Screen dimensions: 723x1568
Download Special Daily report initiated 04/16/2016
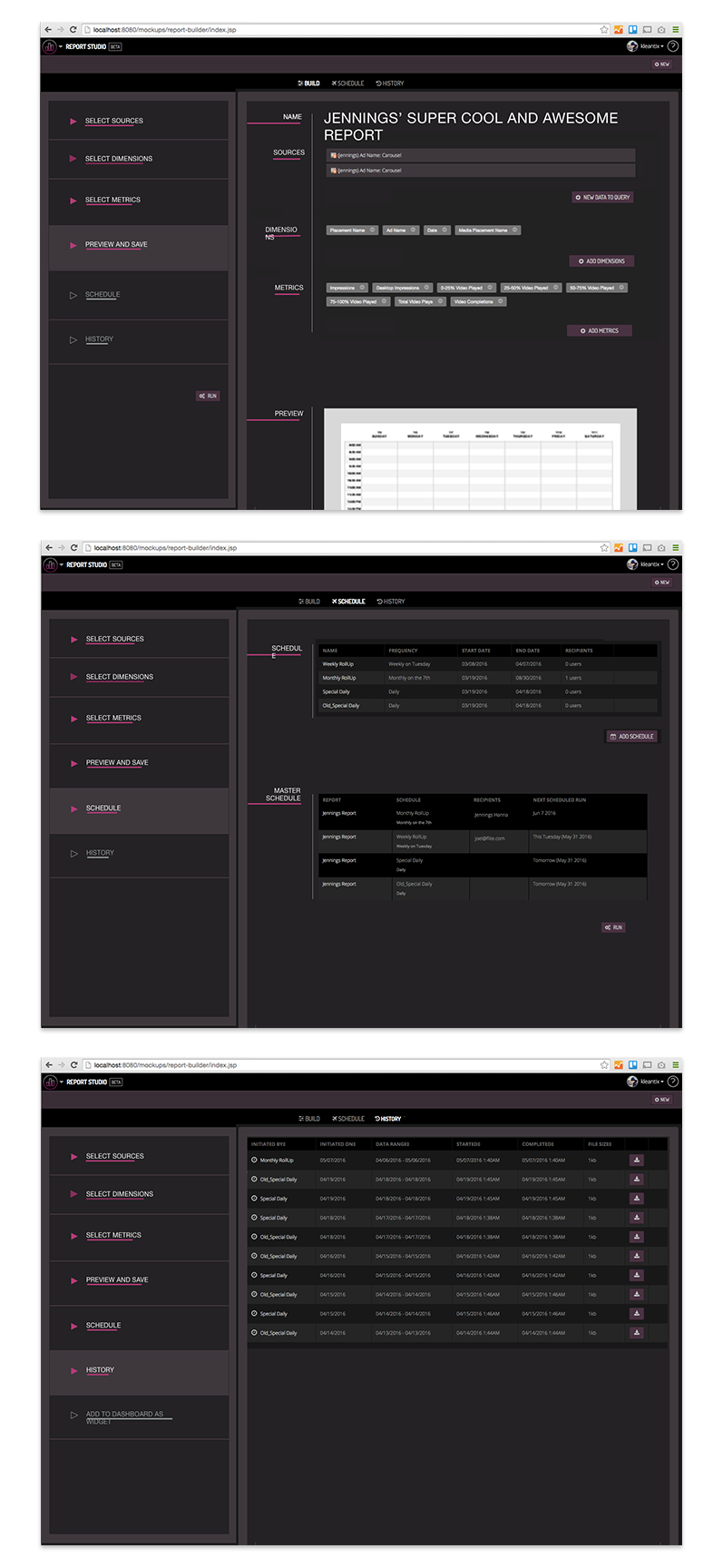tap(637, 1275)
